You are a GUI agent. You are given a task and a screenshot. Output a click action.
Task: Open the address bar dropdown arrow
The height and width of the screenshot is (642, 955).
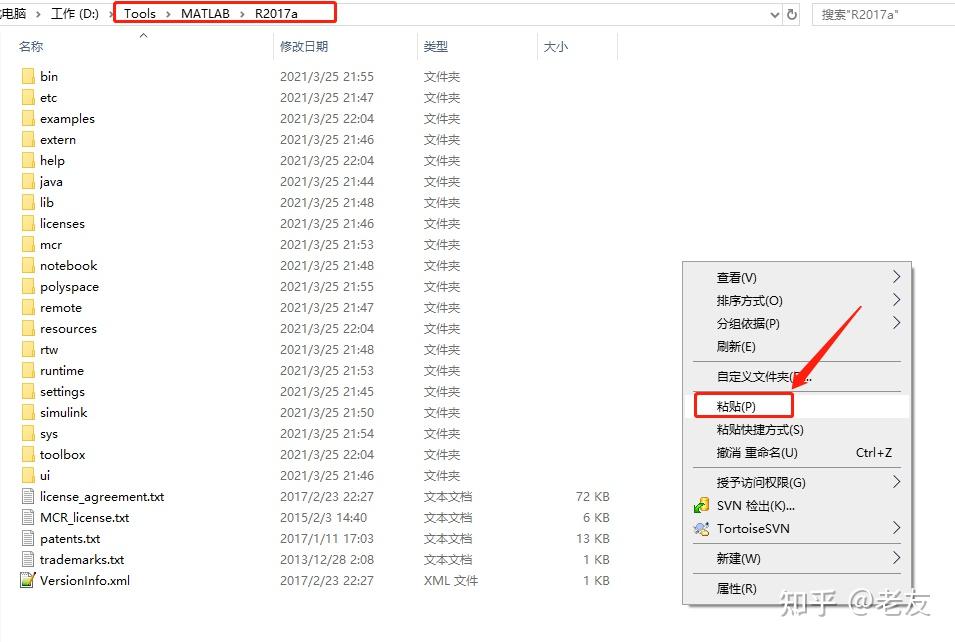(x=775, y=14)
